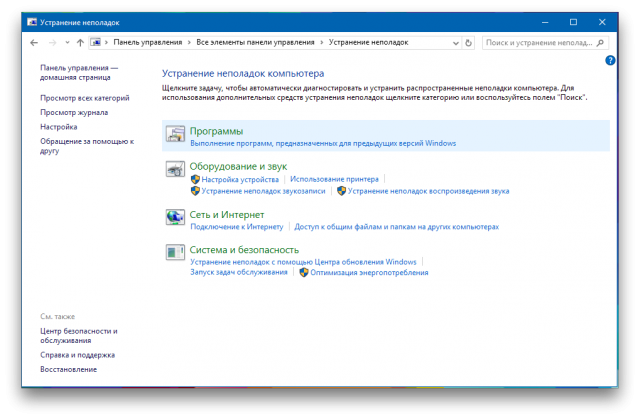Expand the address bar history dropdown

pyautogui.click(x=455, y=43)
